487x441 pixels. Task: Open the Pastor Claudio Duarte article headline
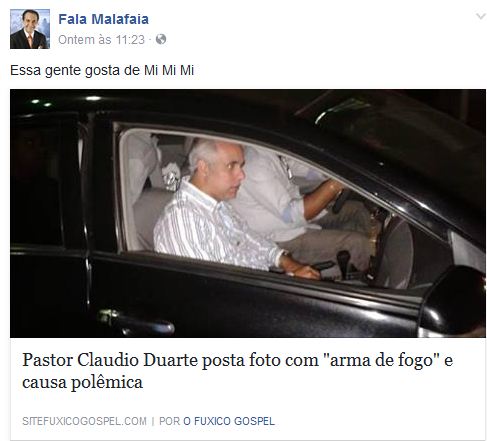(x=237, y=371)
